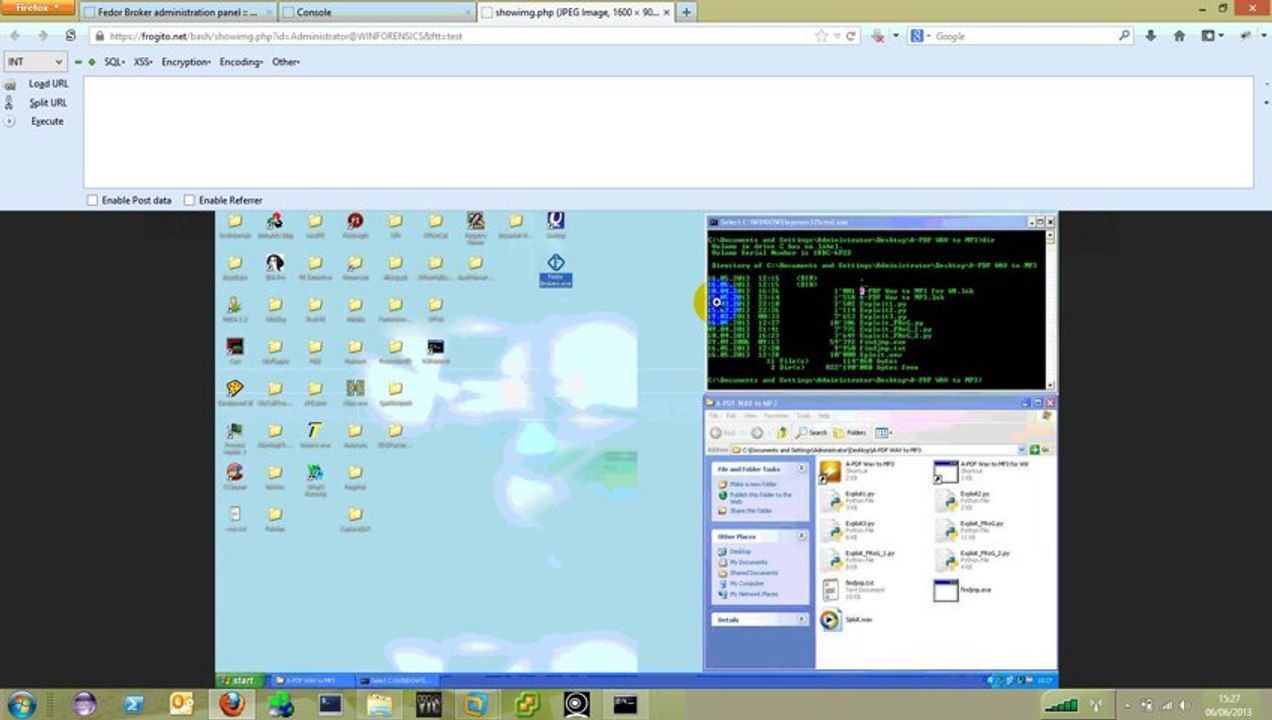The width and height of the screenshot is (1272, 720).
Task: Open the PowerShell taskbar icon
Action: point(134,704)
